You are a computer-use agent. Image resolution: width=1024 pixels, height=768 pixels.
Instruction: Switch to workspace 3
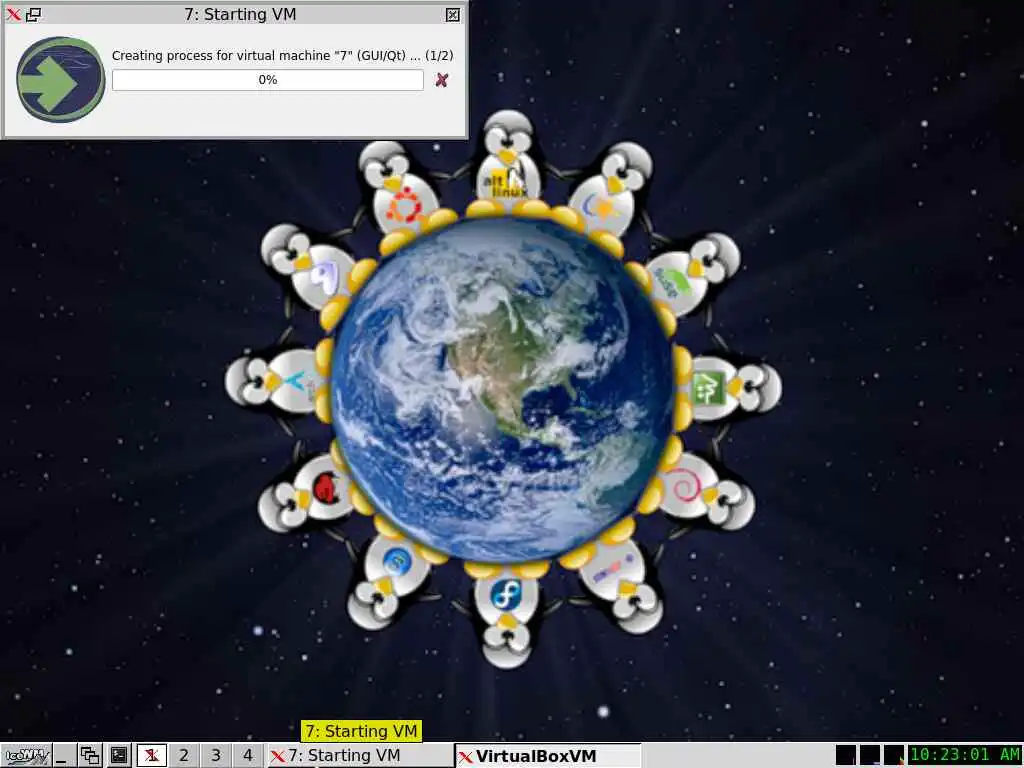[216, 756]
